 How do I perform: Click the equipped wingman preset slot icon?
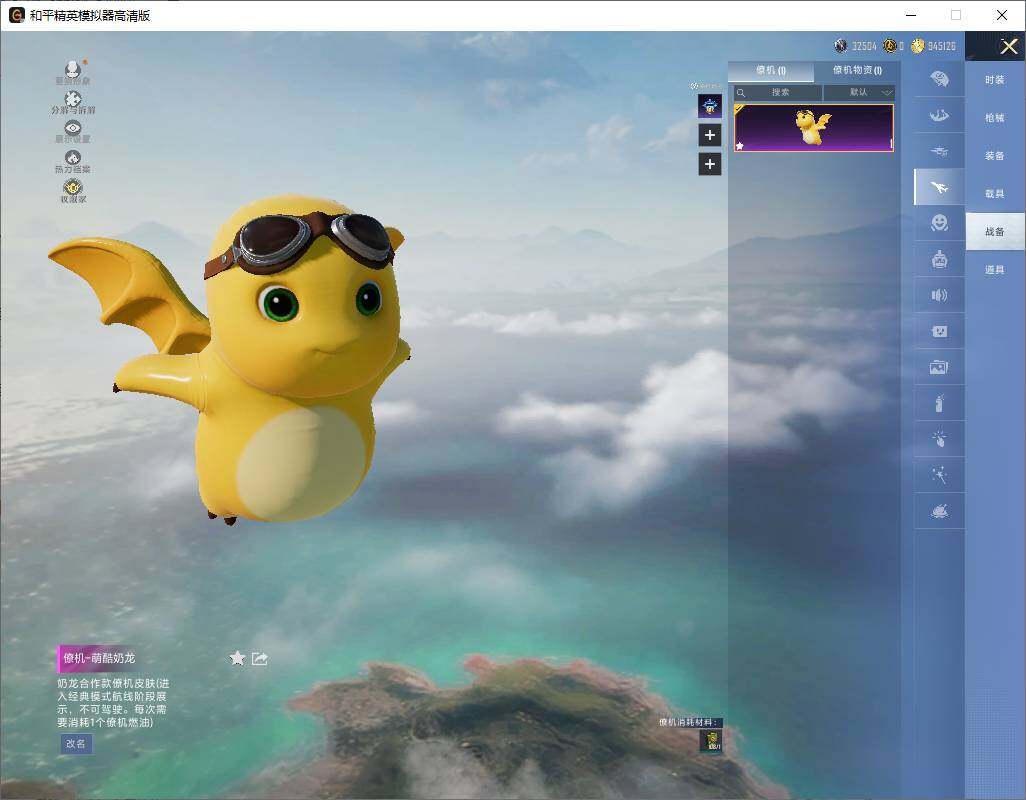tap(710, 106)
